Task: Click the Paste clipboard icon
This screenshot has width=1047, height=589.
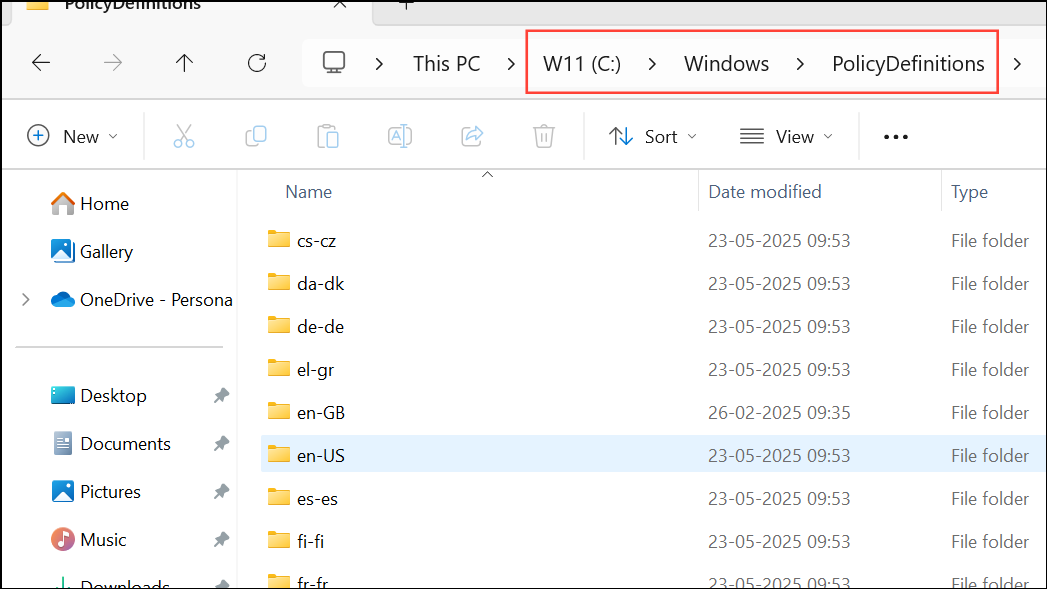Action: coord(328,136)
